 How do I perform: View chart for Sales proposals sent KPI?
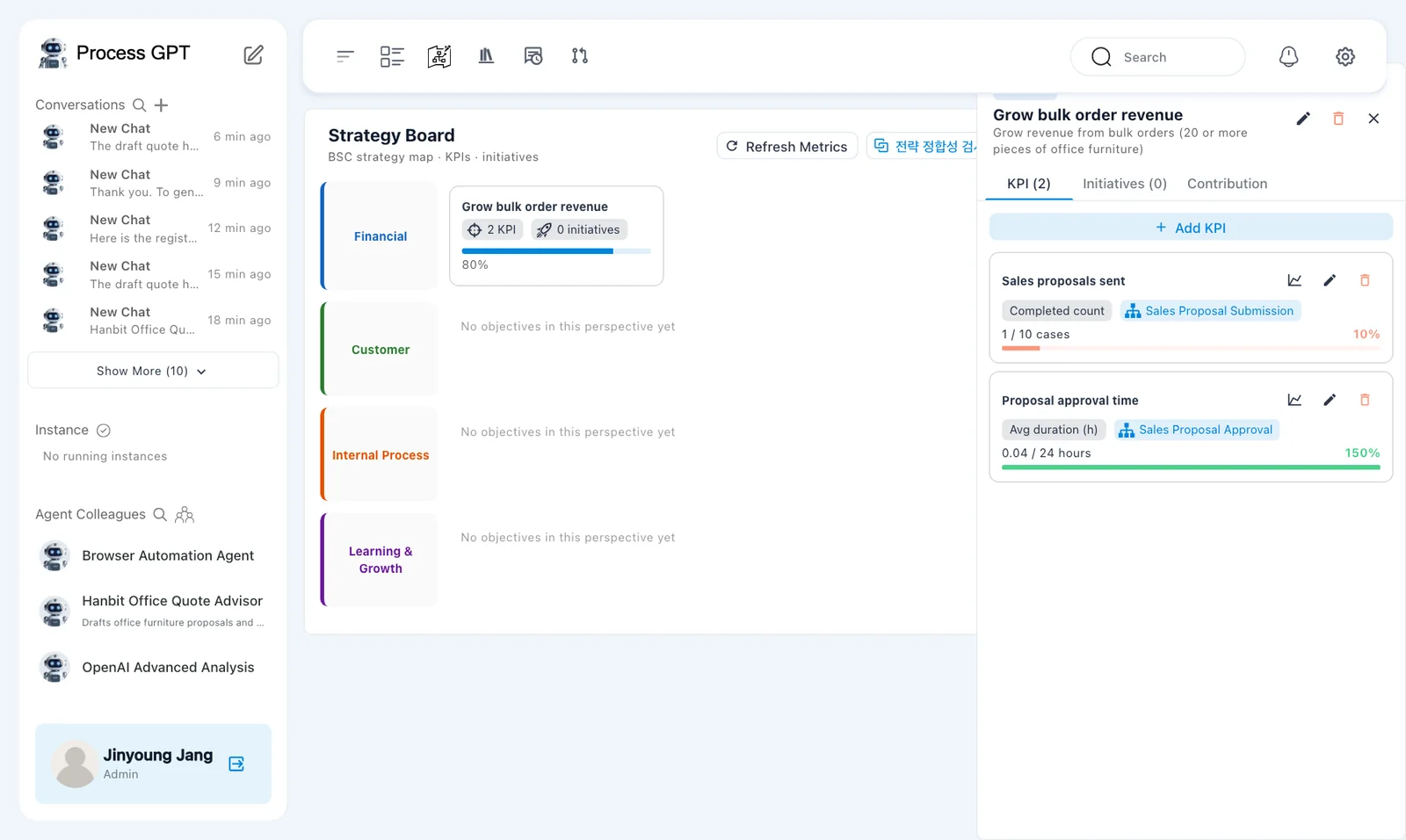tap(1294, 280)
